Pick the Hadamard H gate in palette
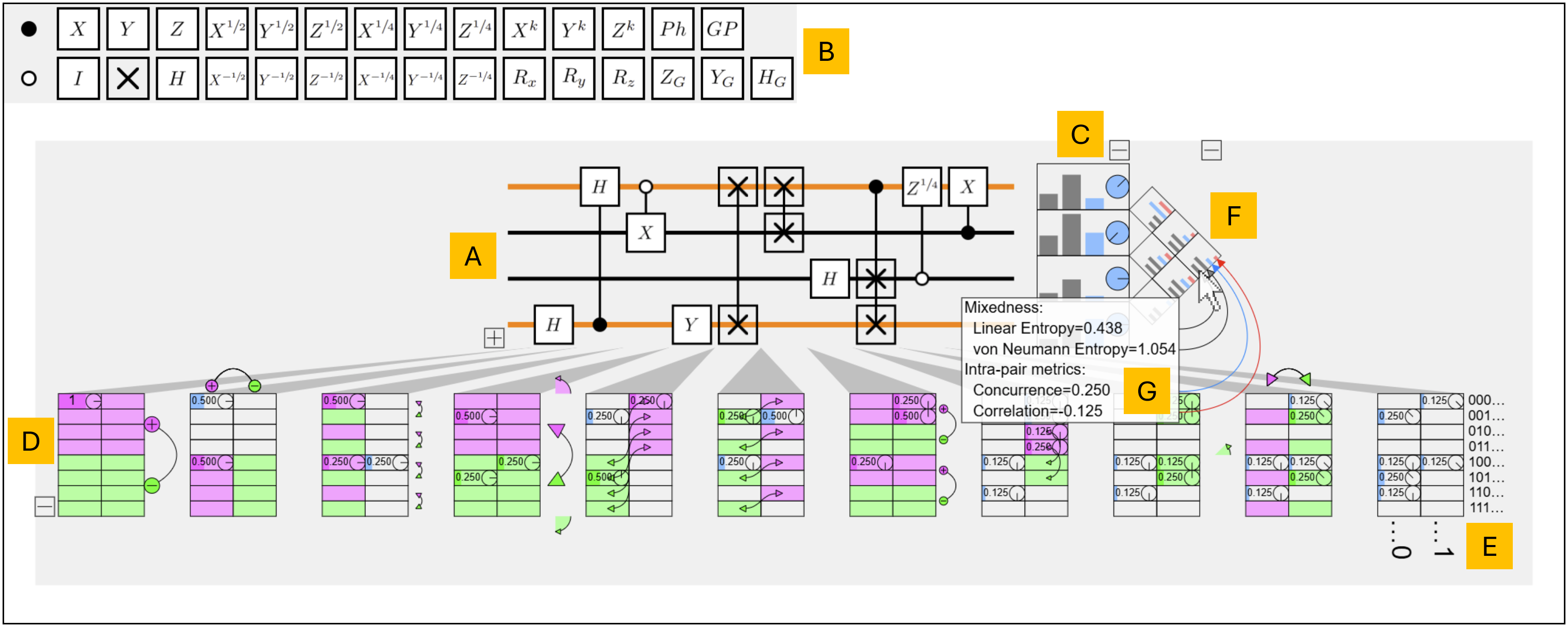 (176, 78)
